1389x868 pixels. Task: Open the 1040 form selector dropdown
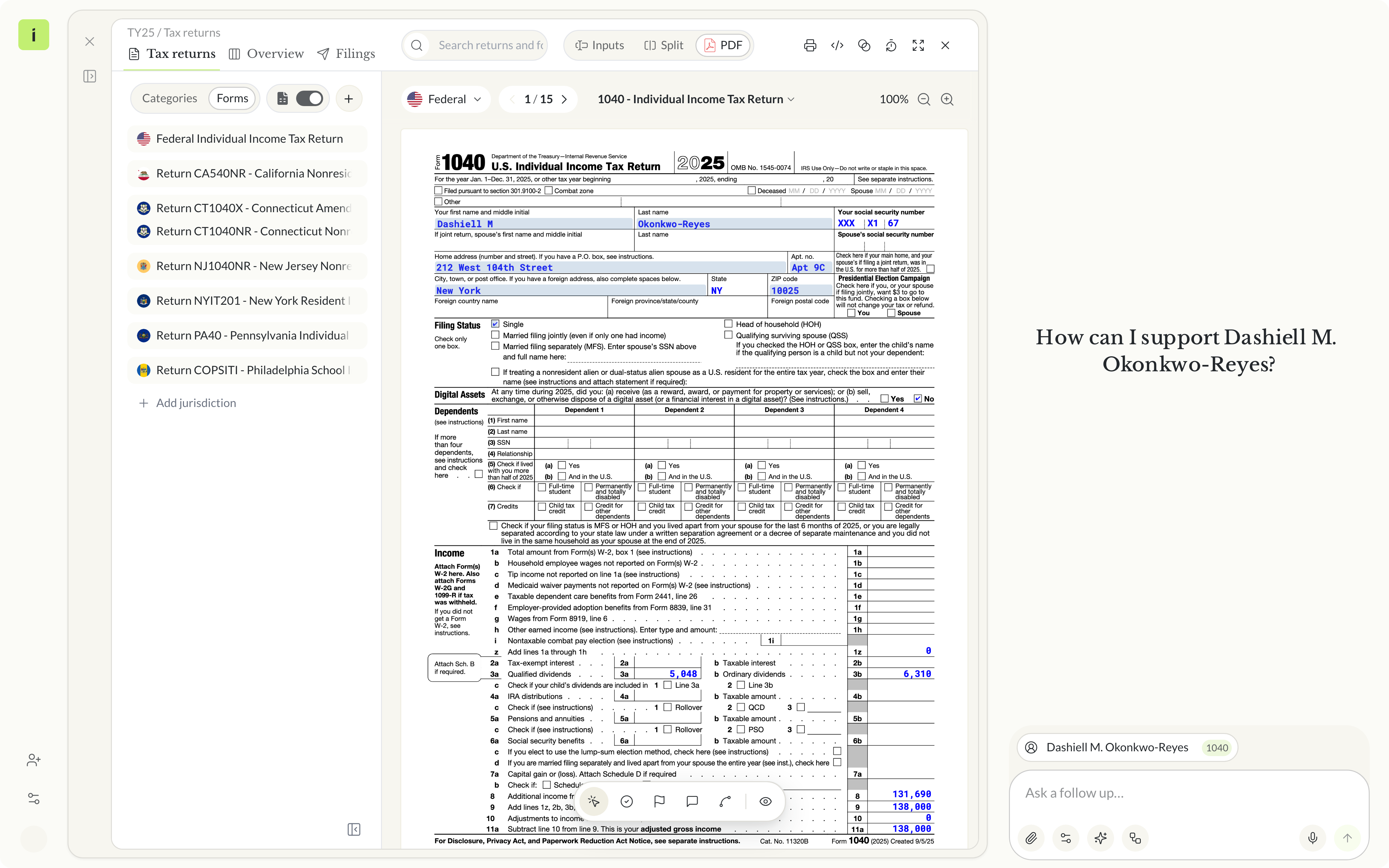click(x=696, y=99)
